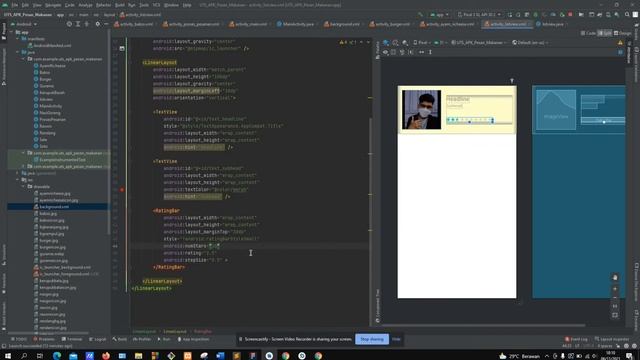
Task: Open the Logcat tool window
Action: tap(97, 339)
